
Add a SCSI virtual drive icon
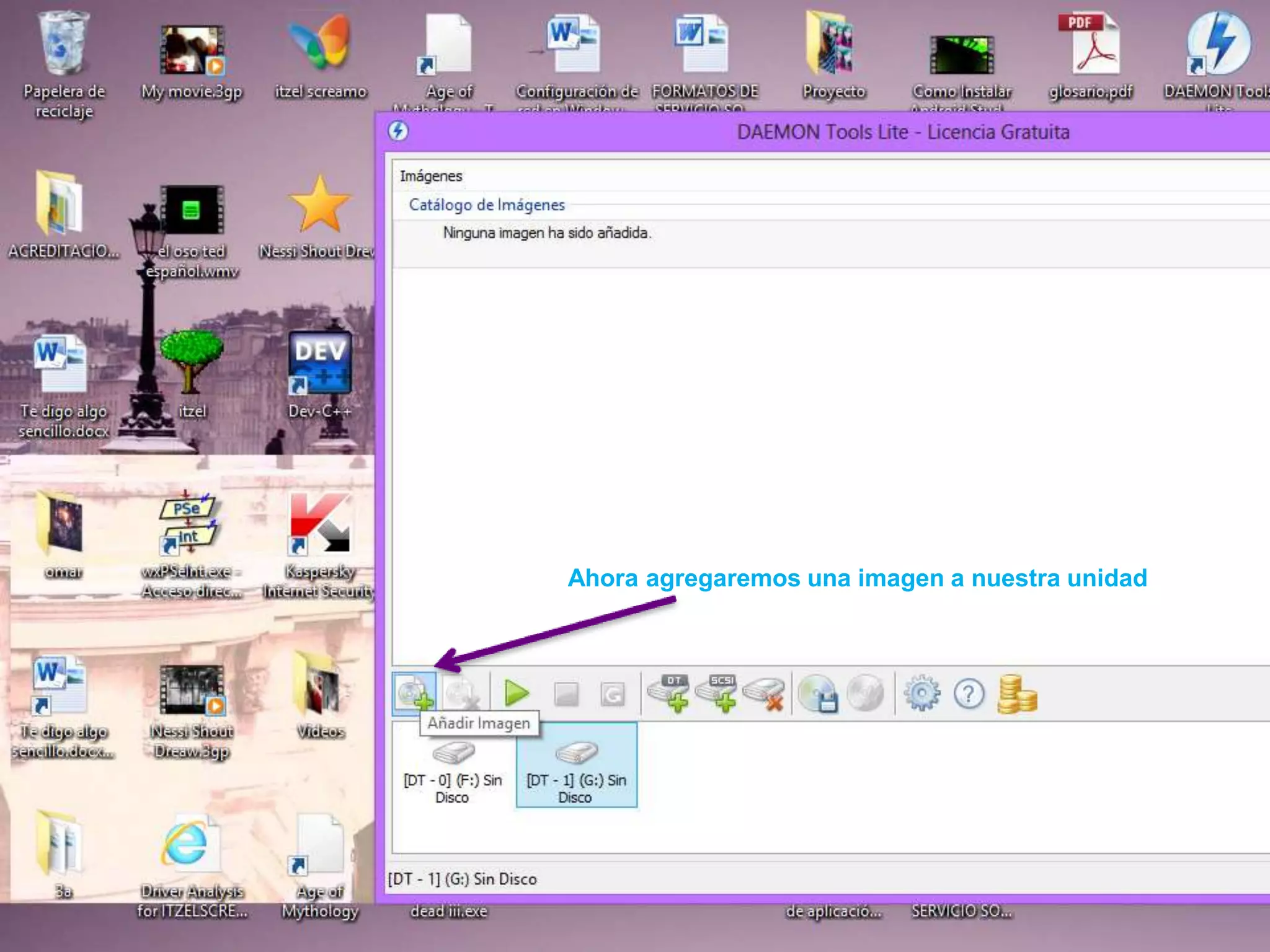point(716,693)
